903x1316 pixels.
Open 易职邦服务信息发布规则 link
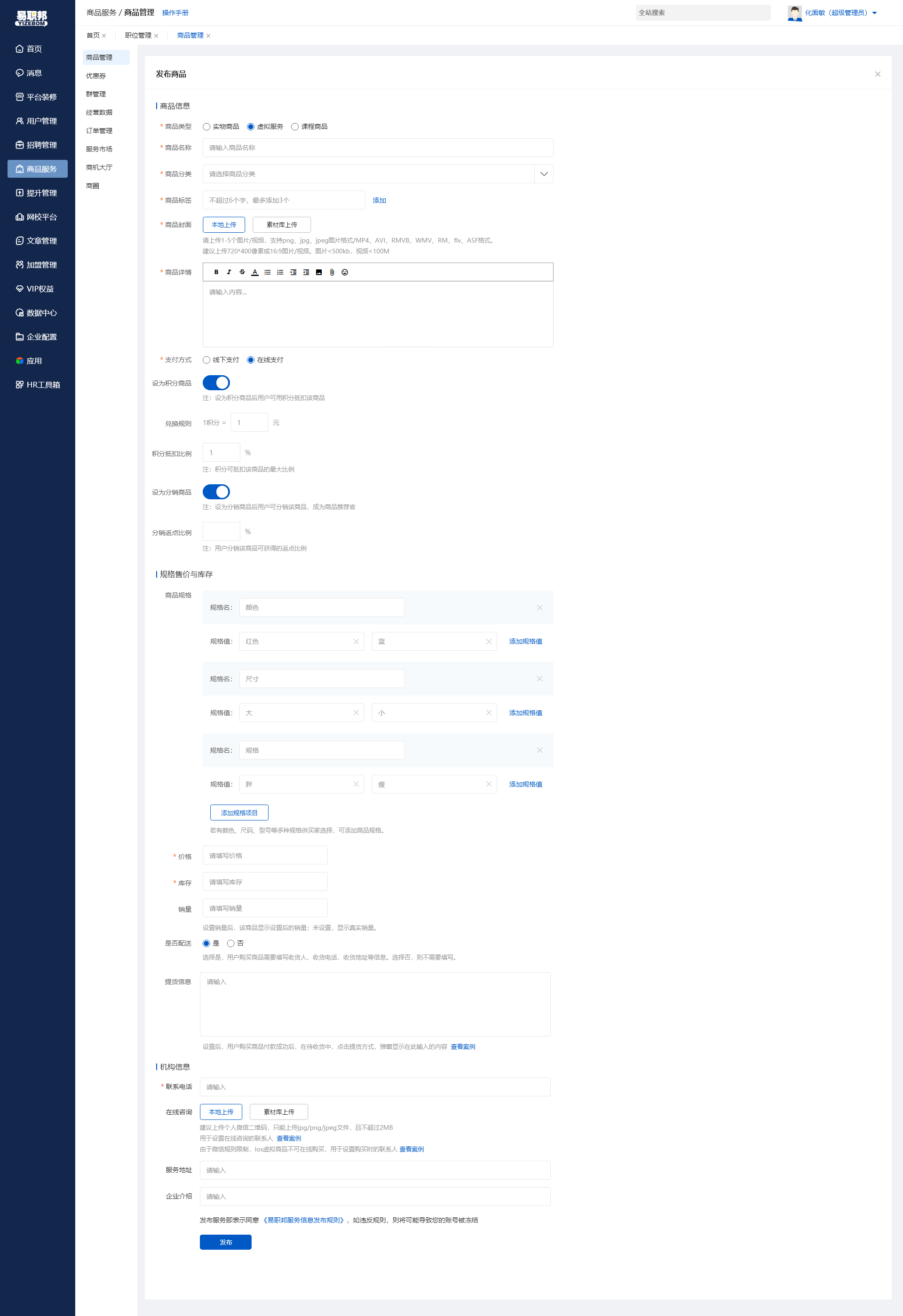304,1220
